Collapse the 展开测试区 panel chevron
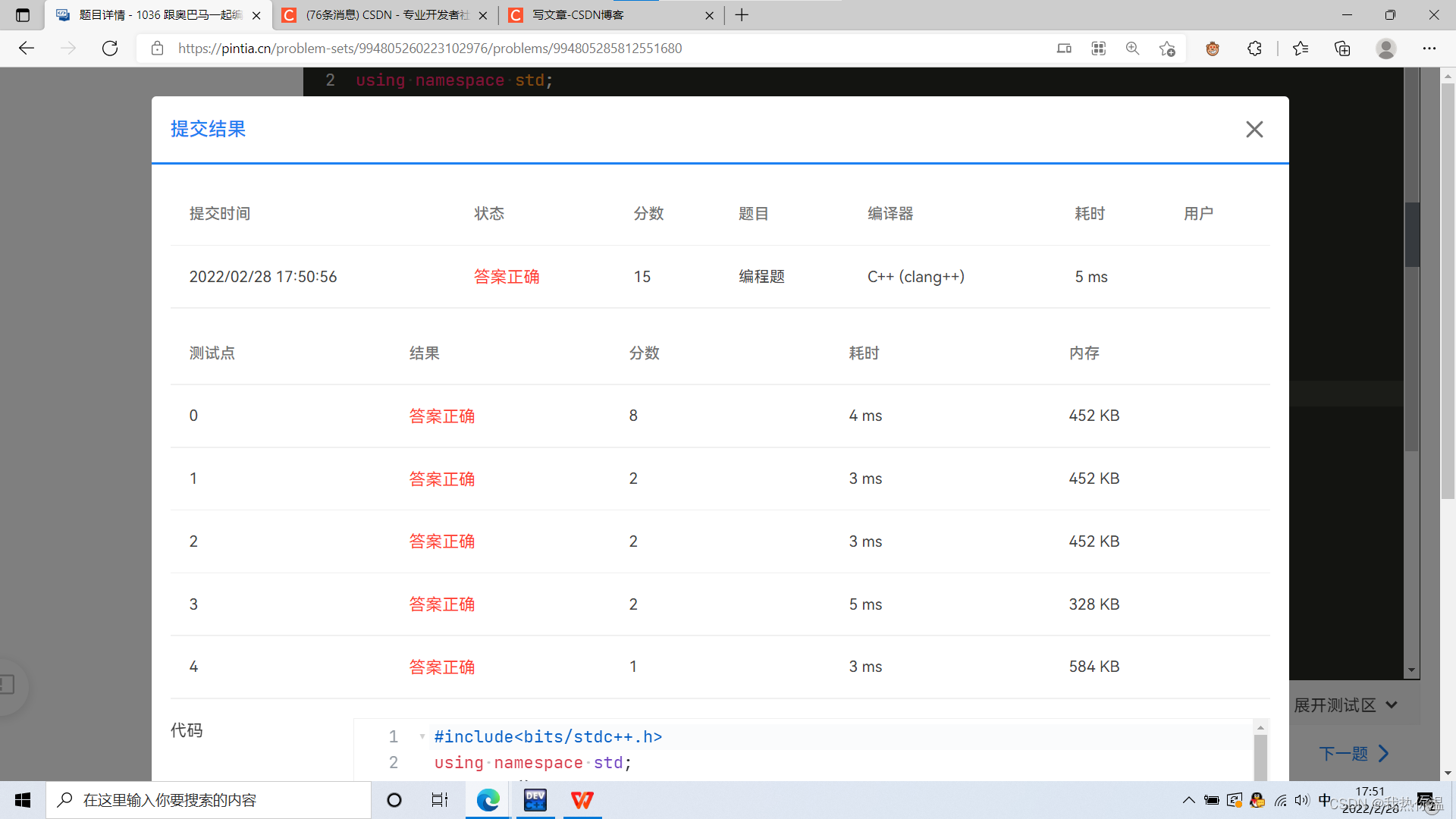 click(x=1391, y=704)
